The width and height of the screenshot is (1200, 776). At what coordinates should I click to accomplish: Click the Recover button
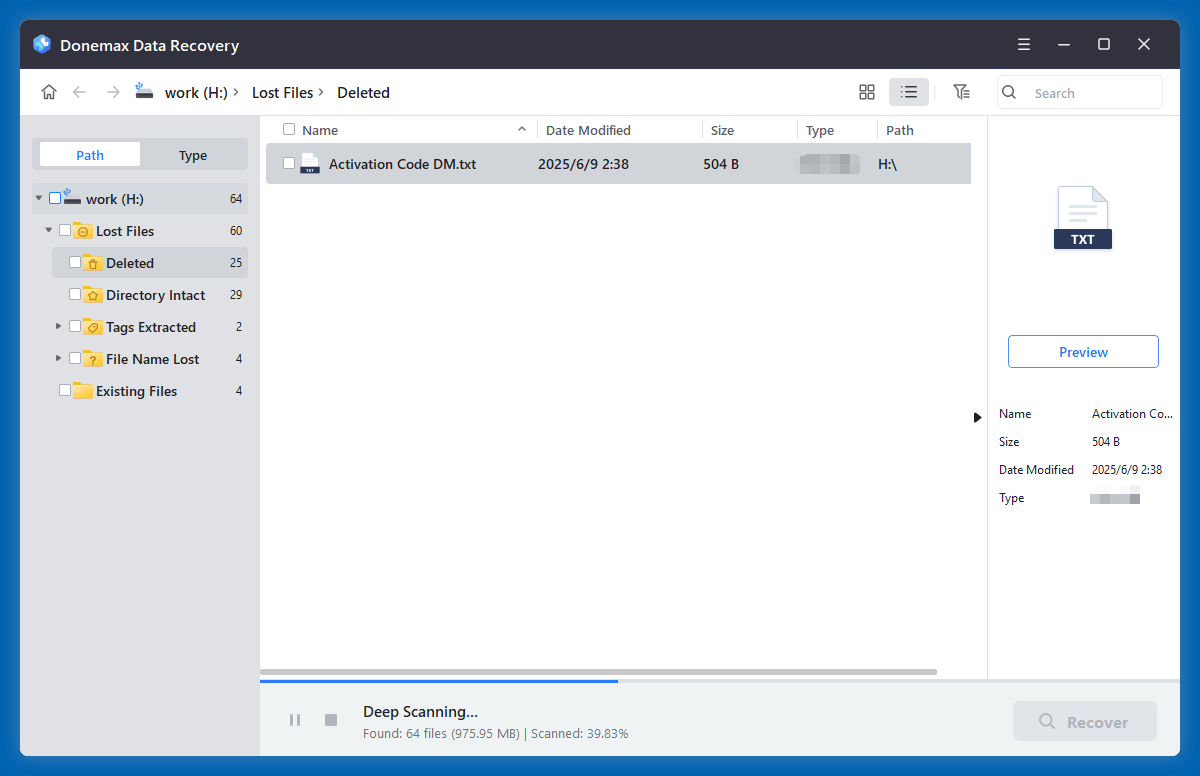(1084, 720)
